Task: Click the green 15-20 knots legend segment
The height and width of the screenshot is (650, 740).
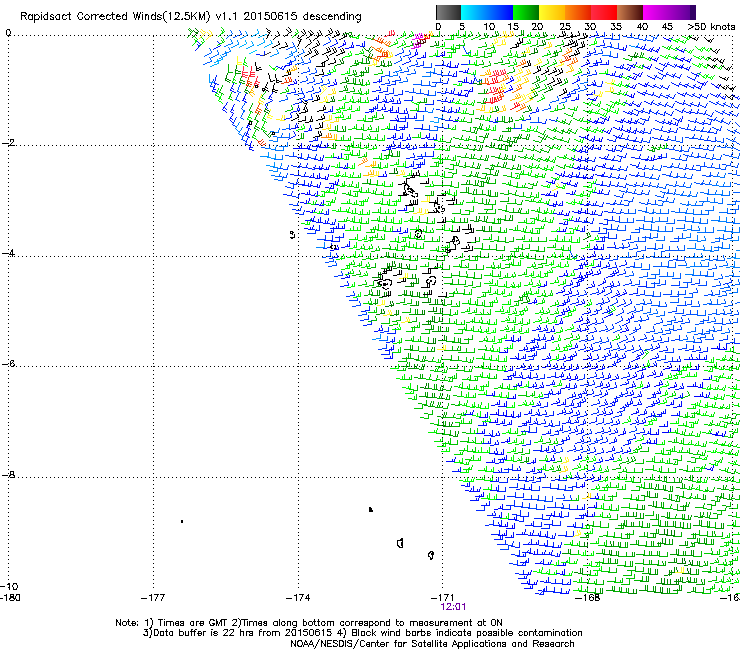Action: pyautogui.click(x=526, y=12)
